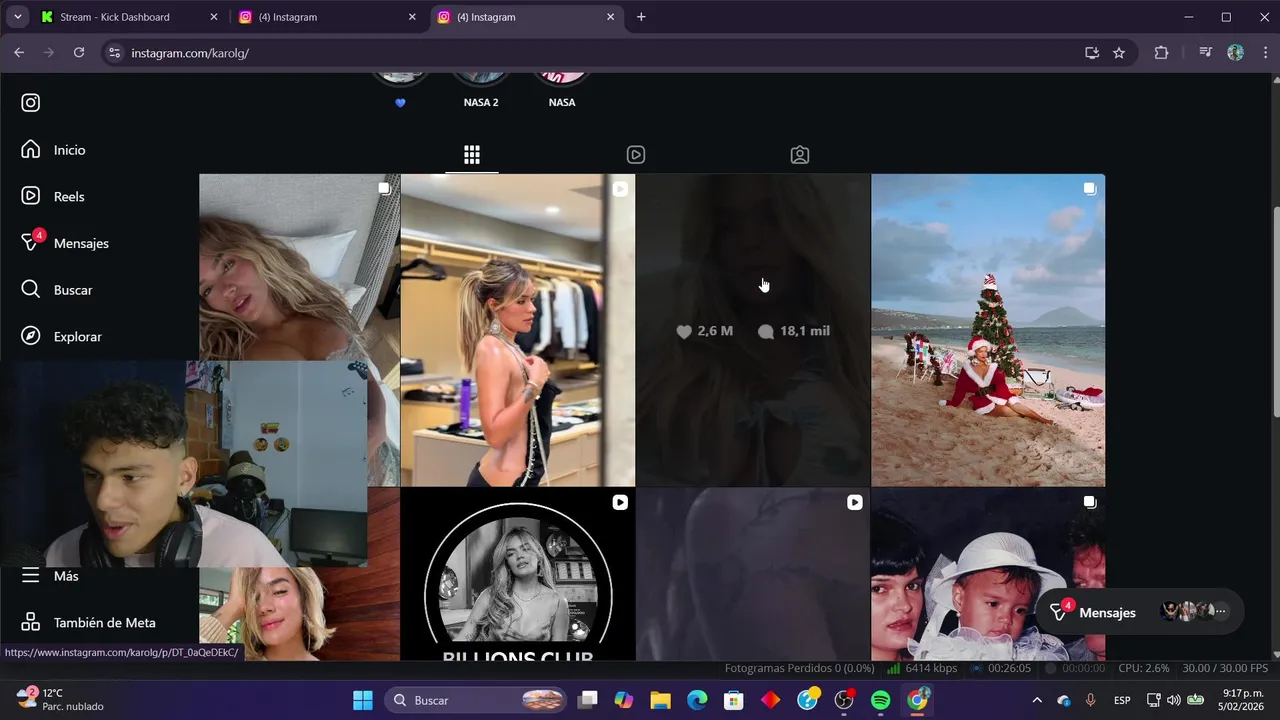Open Copilot from the taskbar
The image size is (1280, 720).
point(624,700)
